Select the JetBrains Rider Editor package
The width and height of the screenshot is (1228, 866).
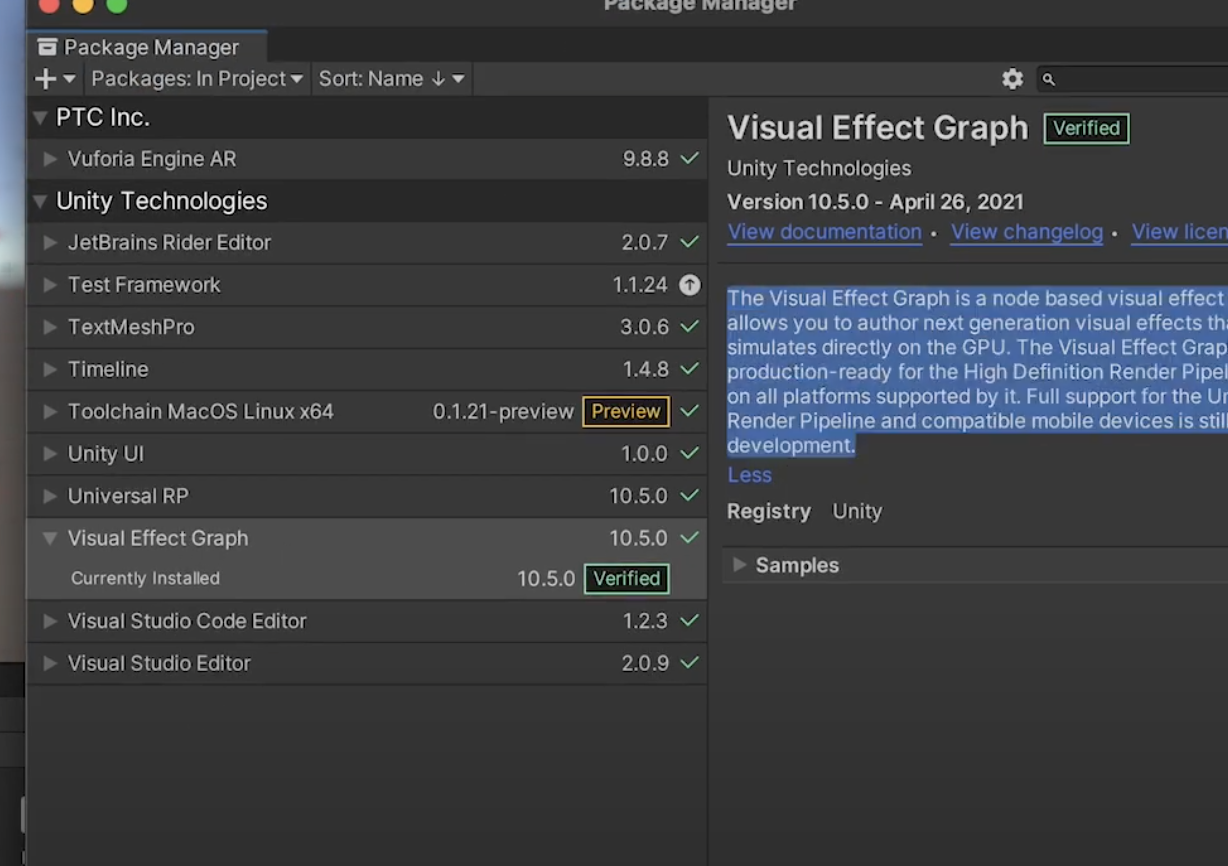tap(367, 243)
